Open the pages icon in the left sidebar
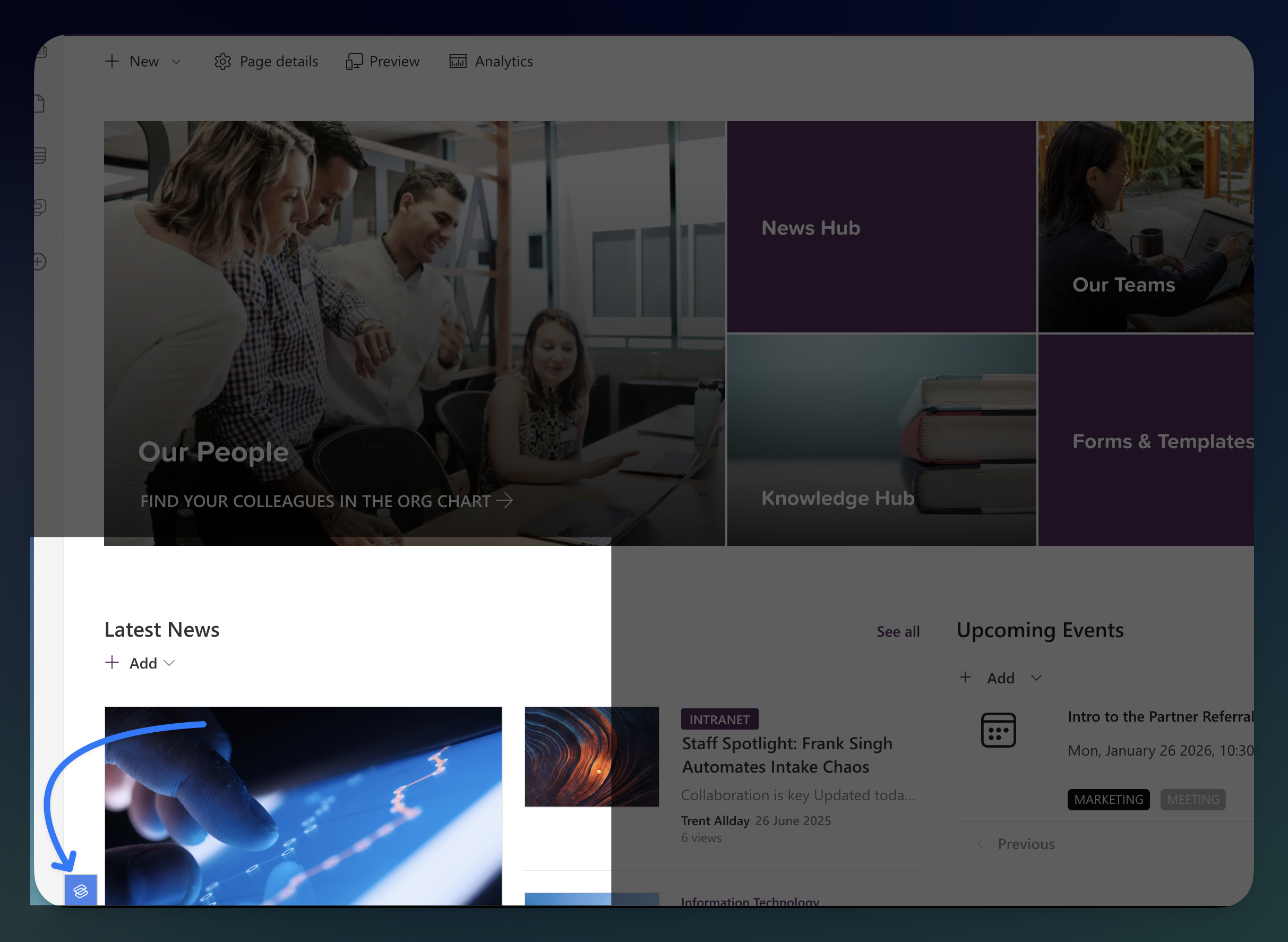The image size is (1288, 942). [39, 103]
